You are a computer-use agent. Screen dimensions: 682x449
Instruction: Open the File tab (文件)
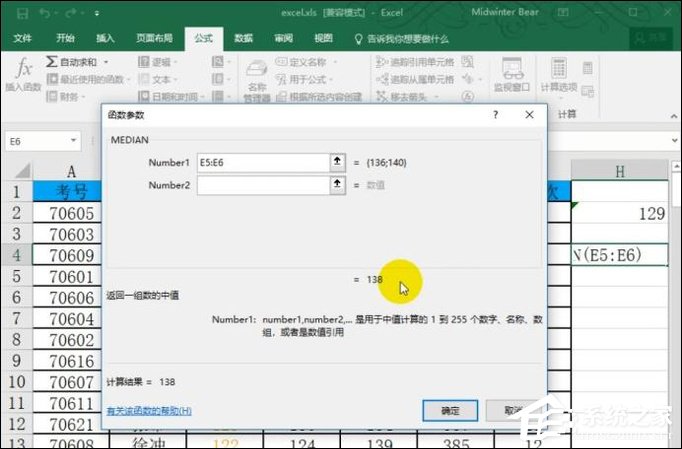(x=23, y=38)
